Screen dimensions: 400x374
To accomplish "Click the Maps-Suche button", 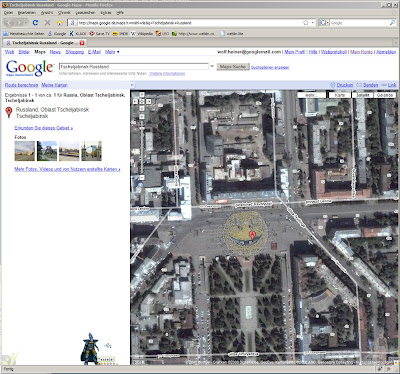I will [x=233, y=67].
